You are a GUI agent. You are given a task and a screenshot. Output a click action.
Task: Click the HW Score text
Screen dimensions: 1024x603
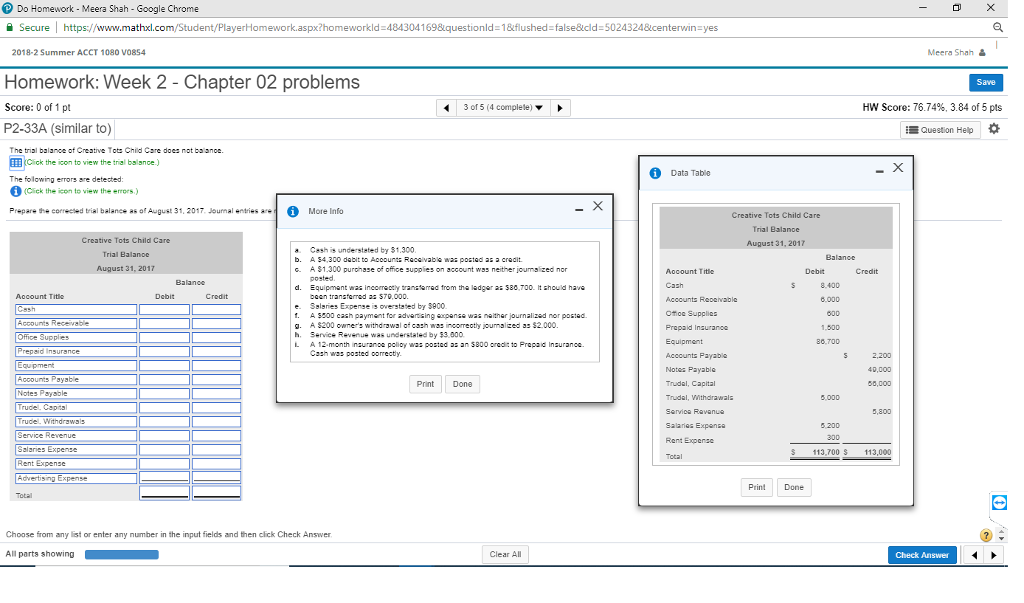point(932,108)
